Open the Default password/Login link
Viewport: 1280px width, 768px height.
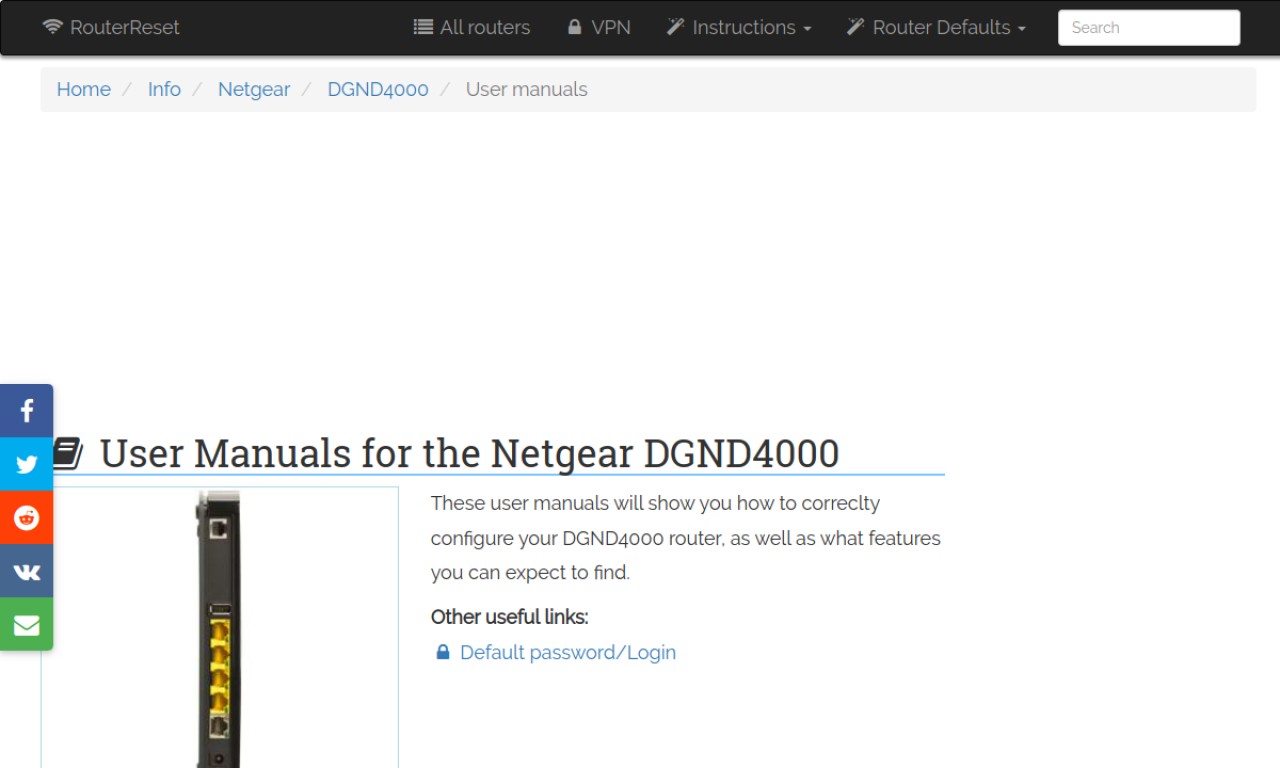[568, 652]
